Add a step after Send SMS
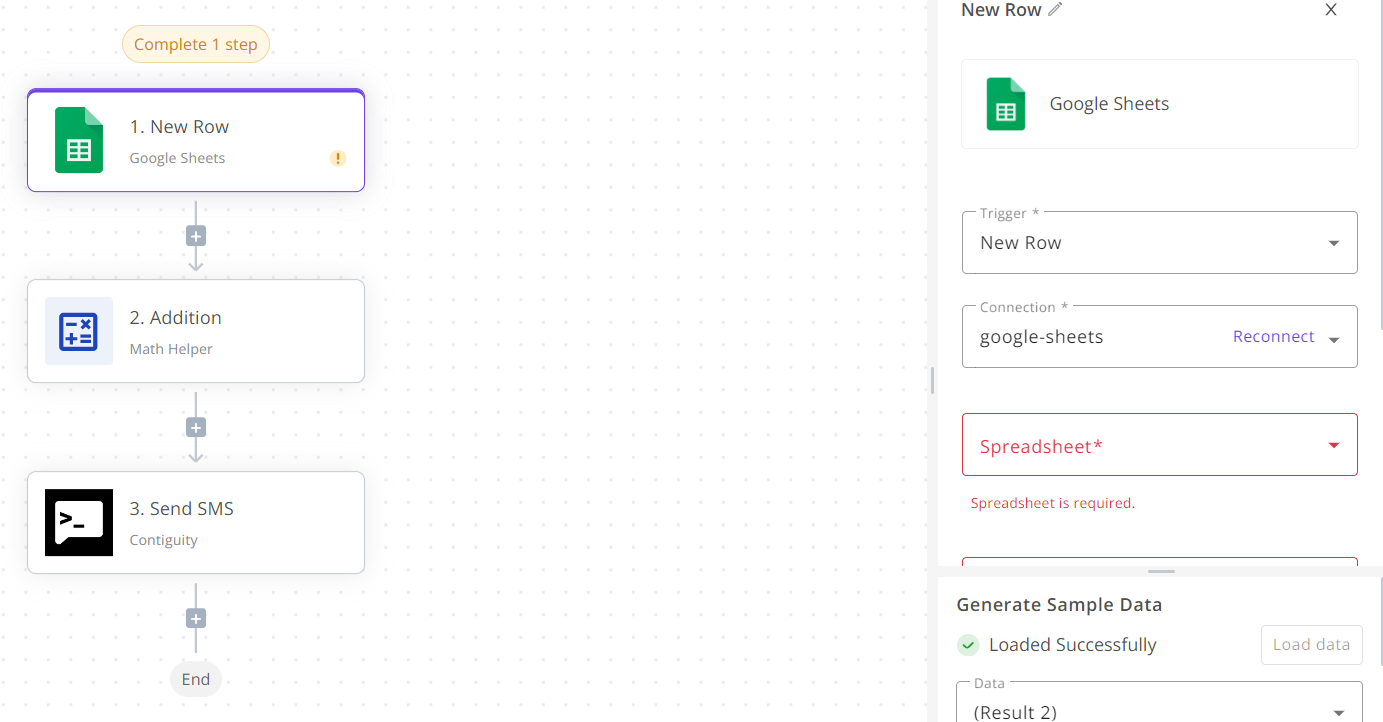 pos(196,618)
